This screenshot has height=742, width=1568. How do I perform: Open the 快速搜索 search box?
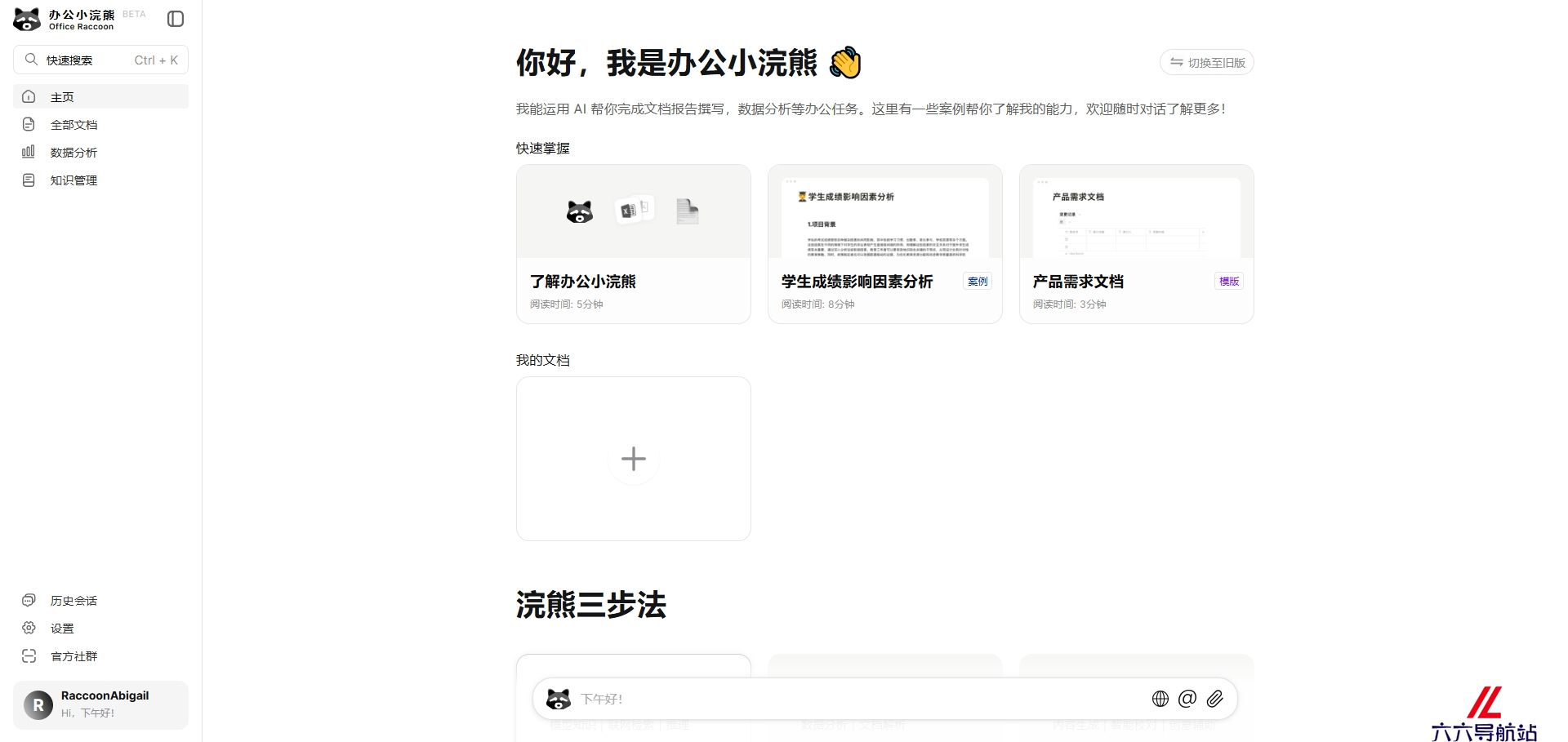[x=100, y=60]
